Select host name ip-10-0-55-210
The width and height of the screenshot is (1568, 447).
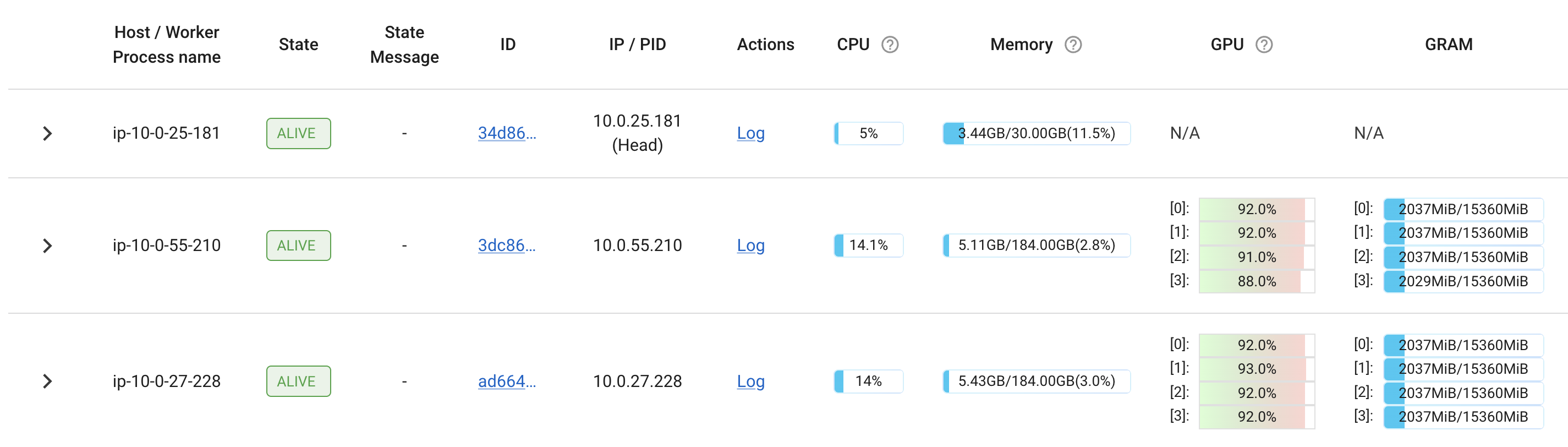pyautogui.click(x=166, y=246)
